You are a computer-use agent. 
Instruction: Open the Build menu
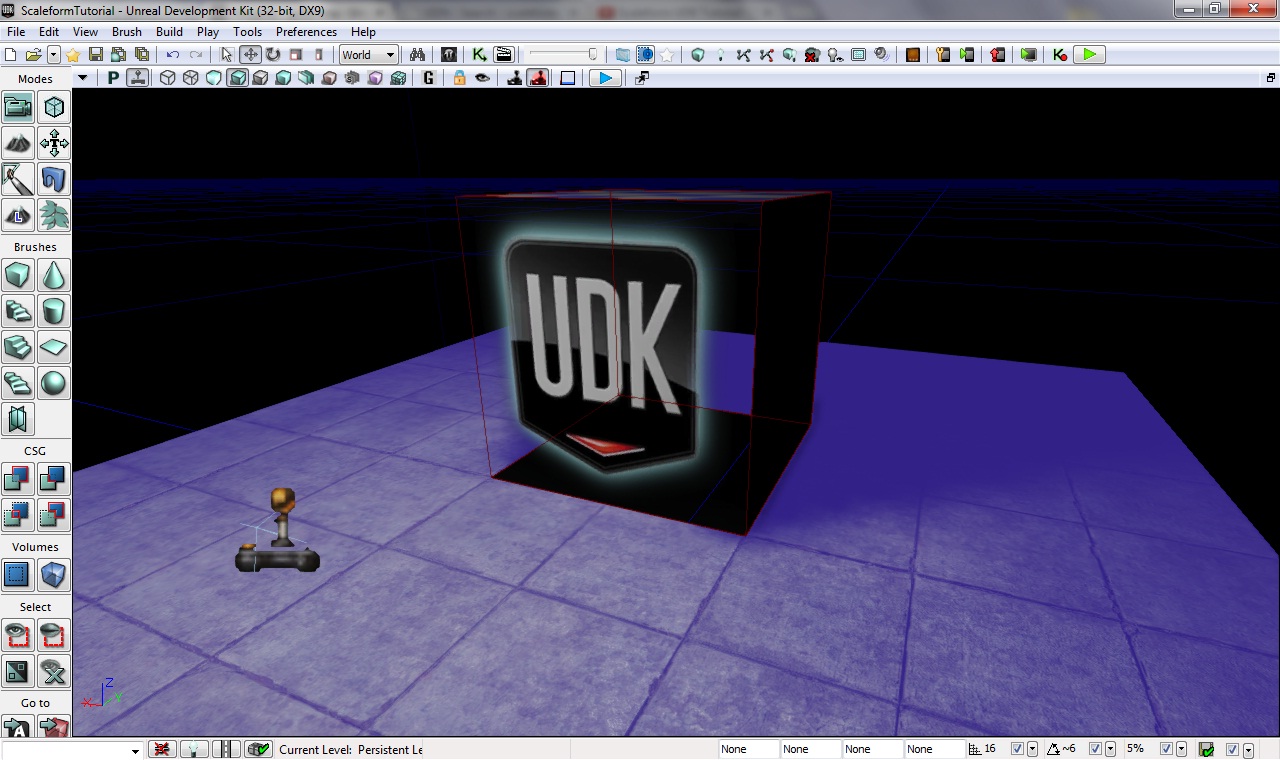169,32
